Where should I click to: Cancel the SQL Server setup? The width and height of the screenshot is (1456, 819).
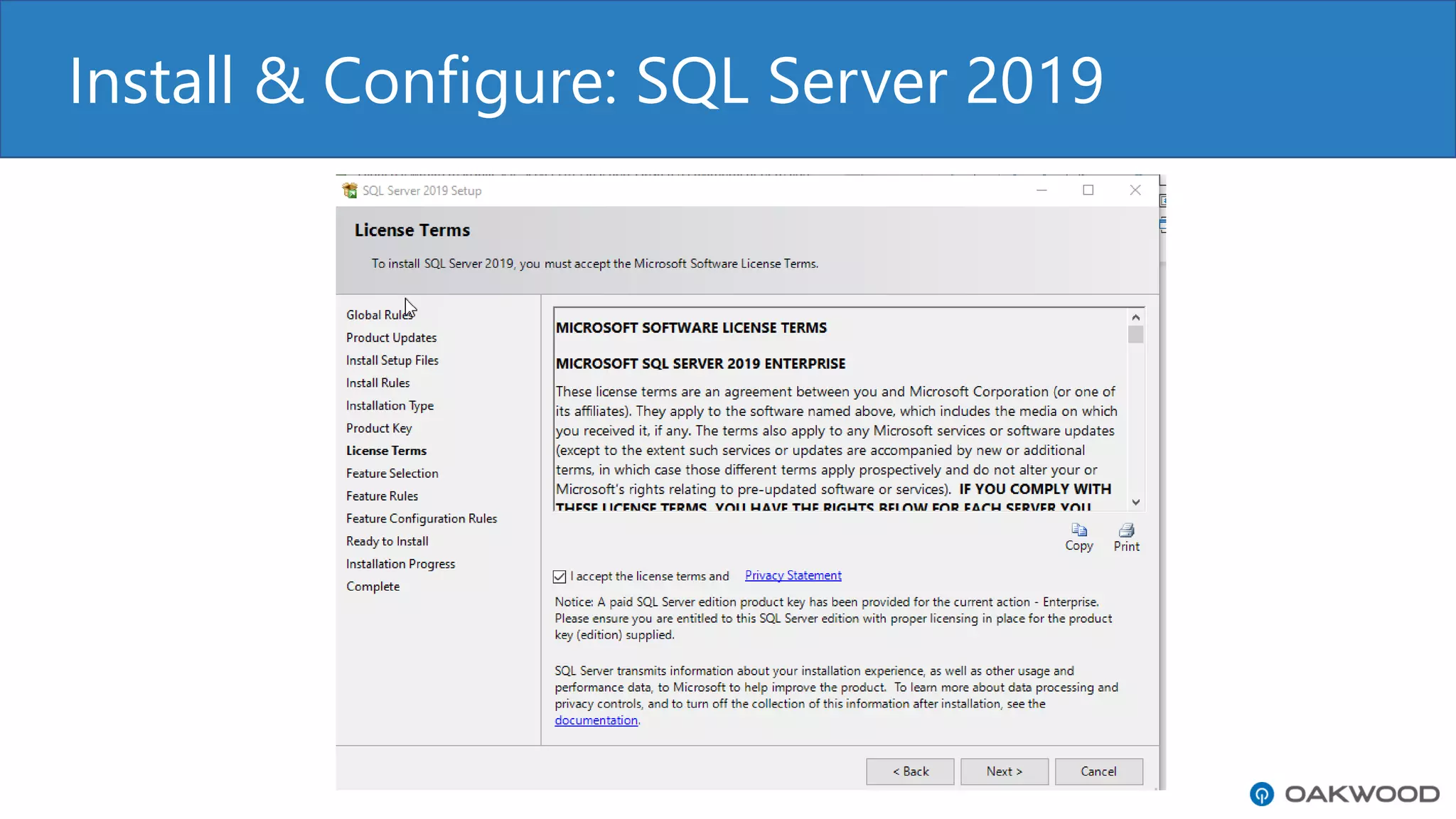click(x=1098, y=771)
